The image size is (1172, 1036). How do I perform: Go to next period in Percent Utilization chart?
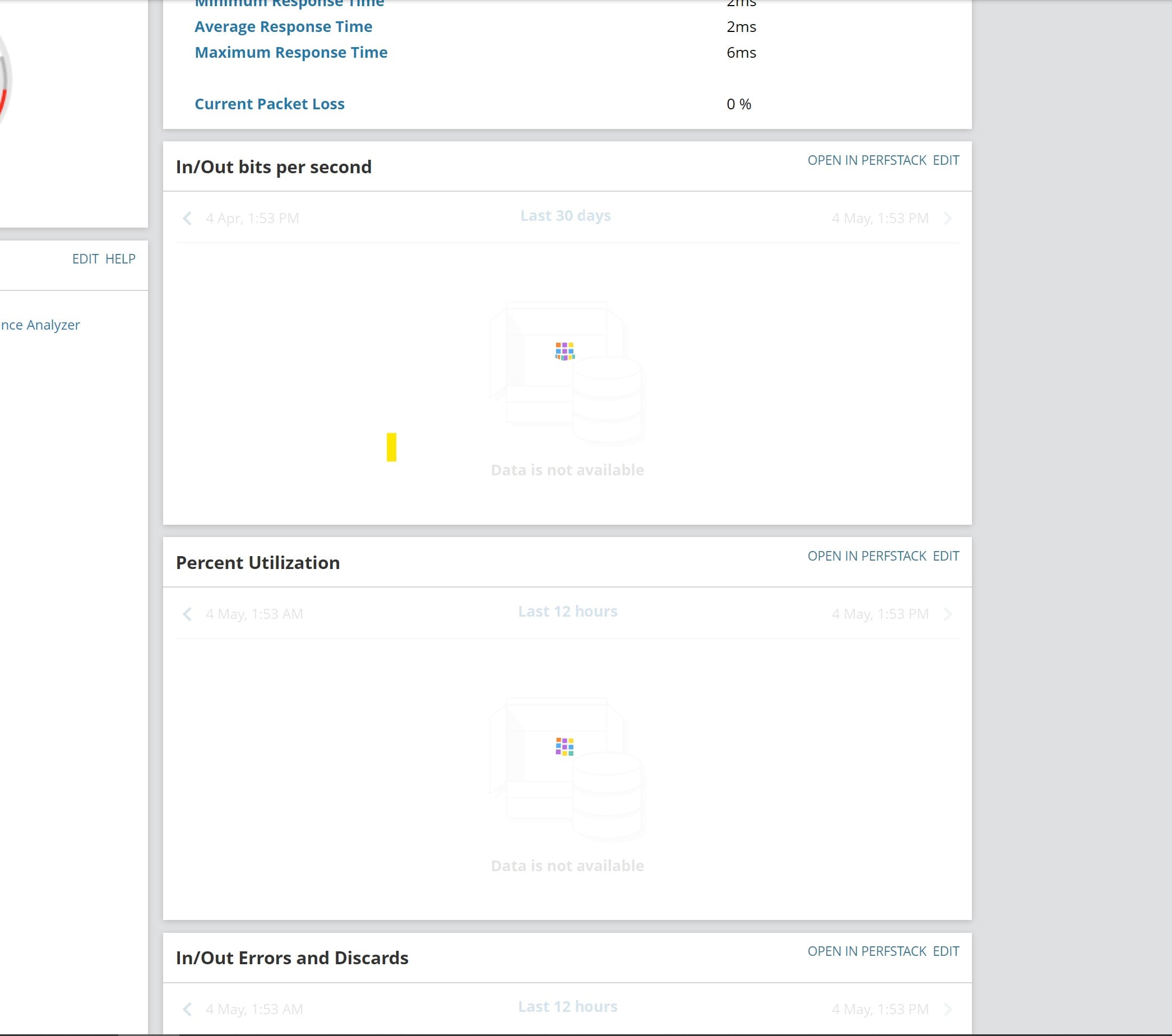(x=948, y=614)
